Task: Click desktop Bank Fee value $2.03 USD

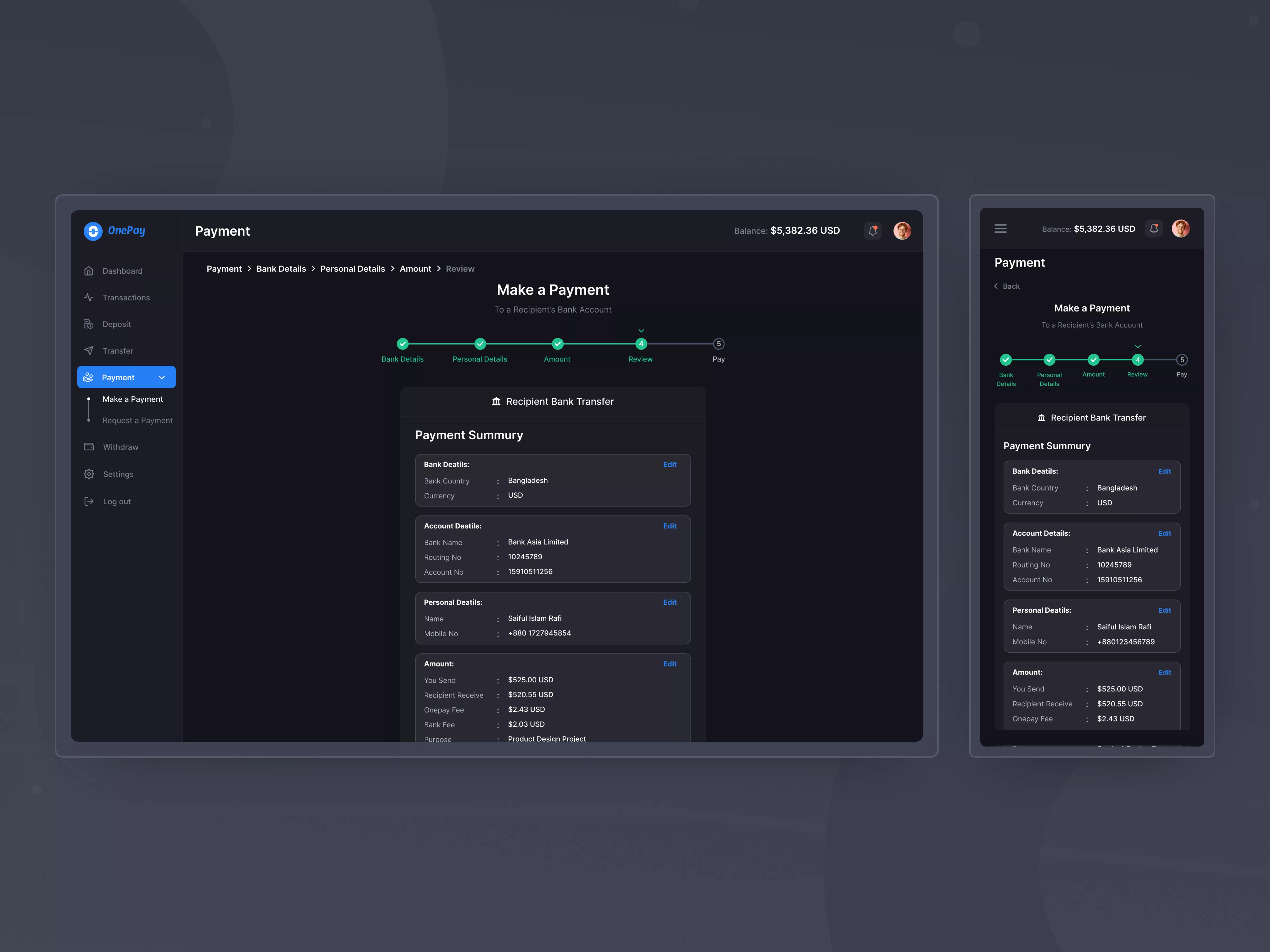Action: pos(527,724)
